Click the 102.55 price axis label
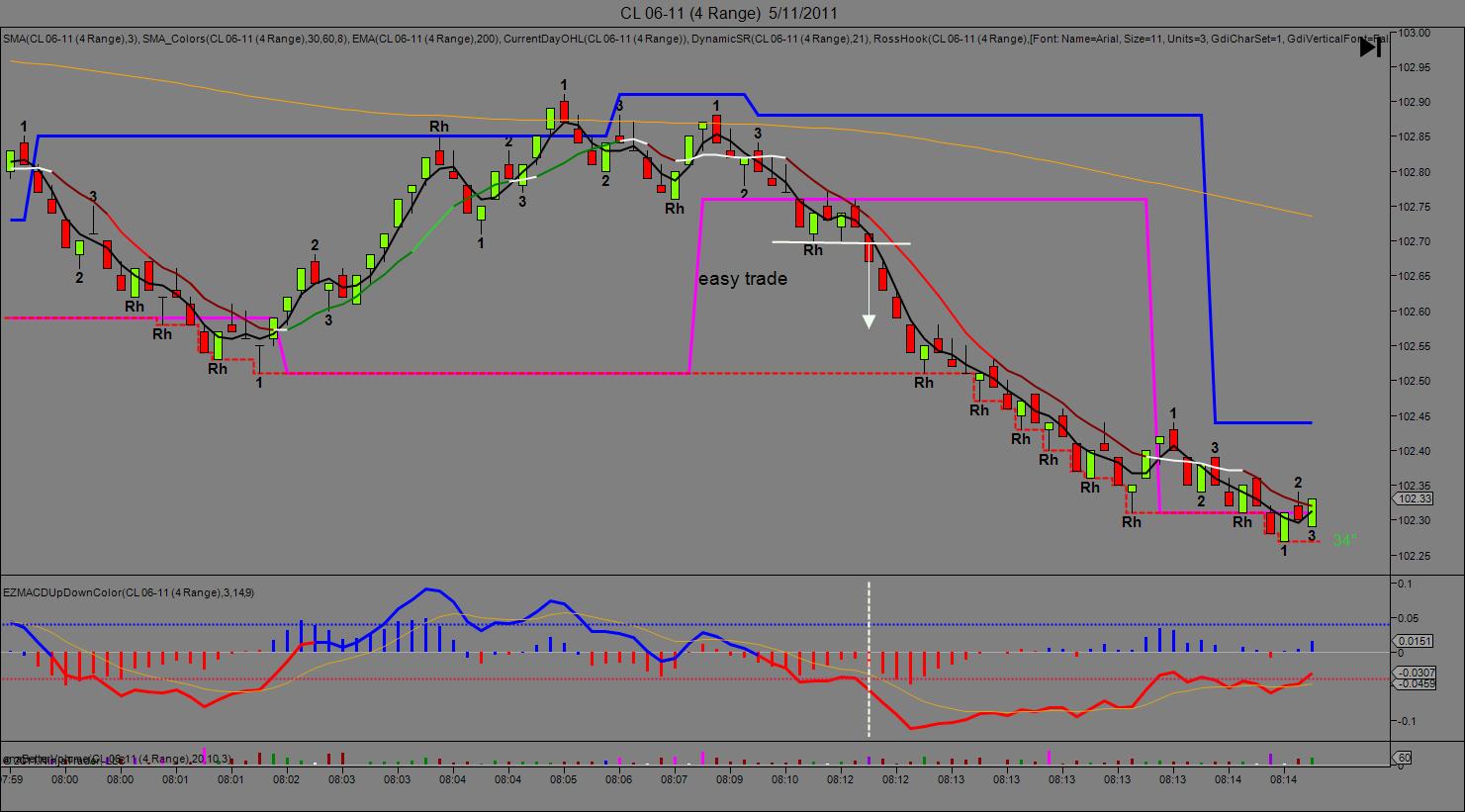The height and width of the screenshot is (812, 1465). [x=1416, y=346]
